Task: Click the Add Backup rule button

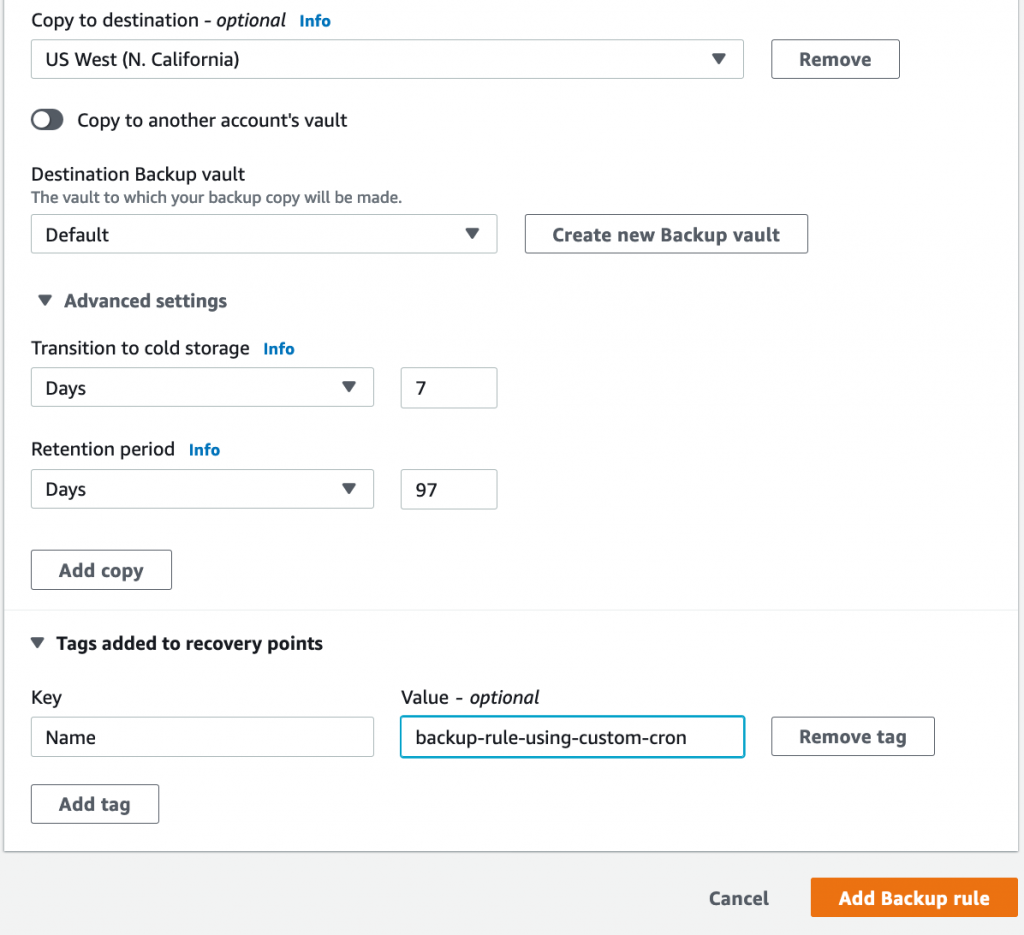Action: tap(913, 897)
